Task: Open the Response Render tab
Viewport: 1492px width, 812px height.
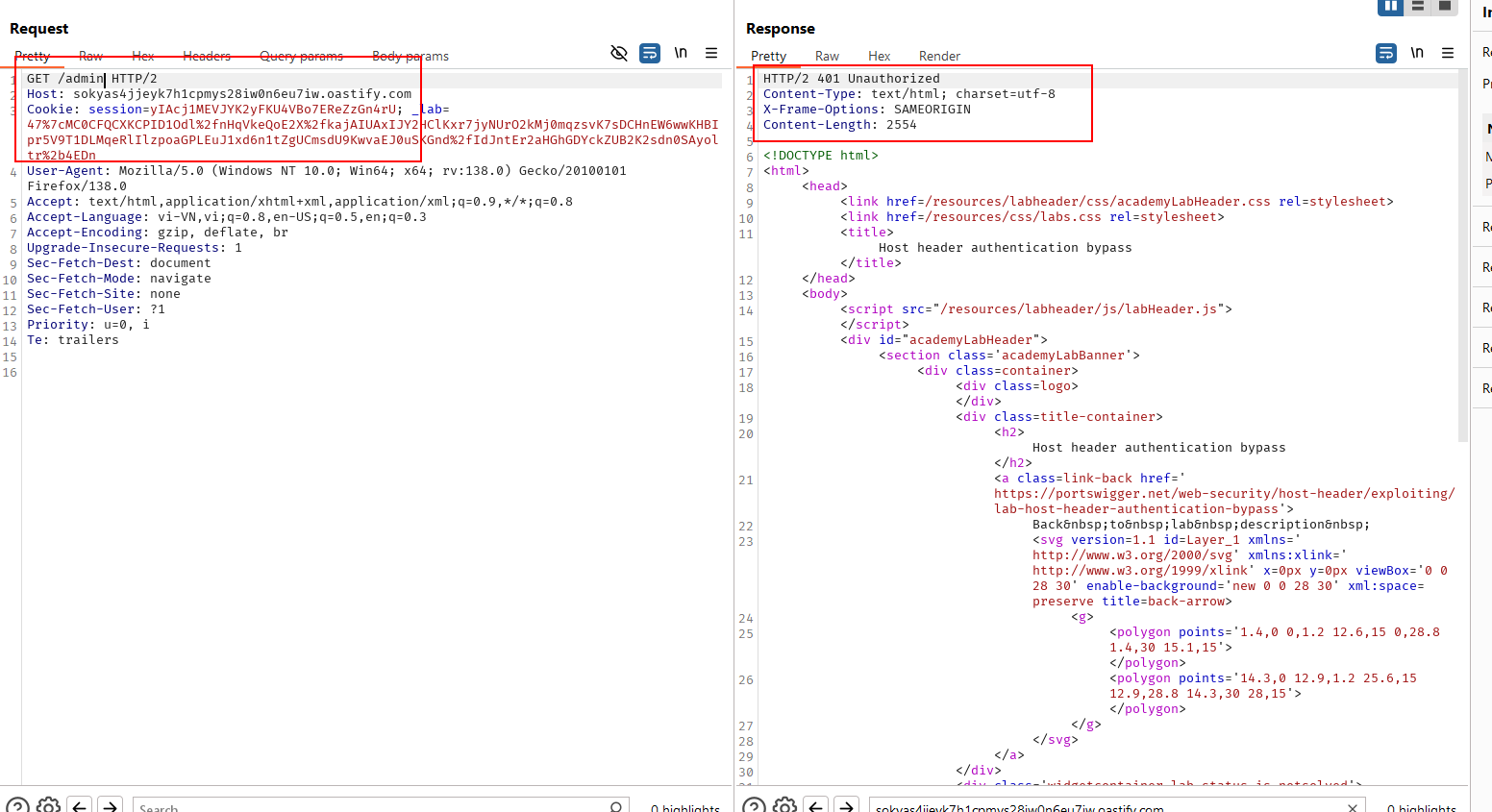Action: coord(939,56)
